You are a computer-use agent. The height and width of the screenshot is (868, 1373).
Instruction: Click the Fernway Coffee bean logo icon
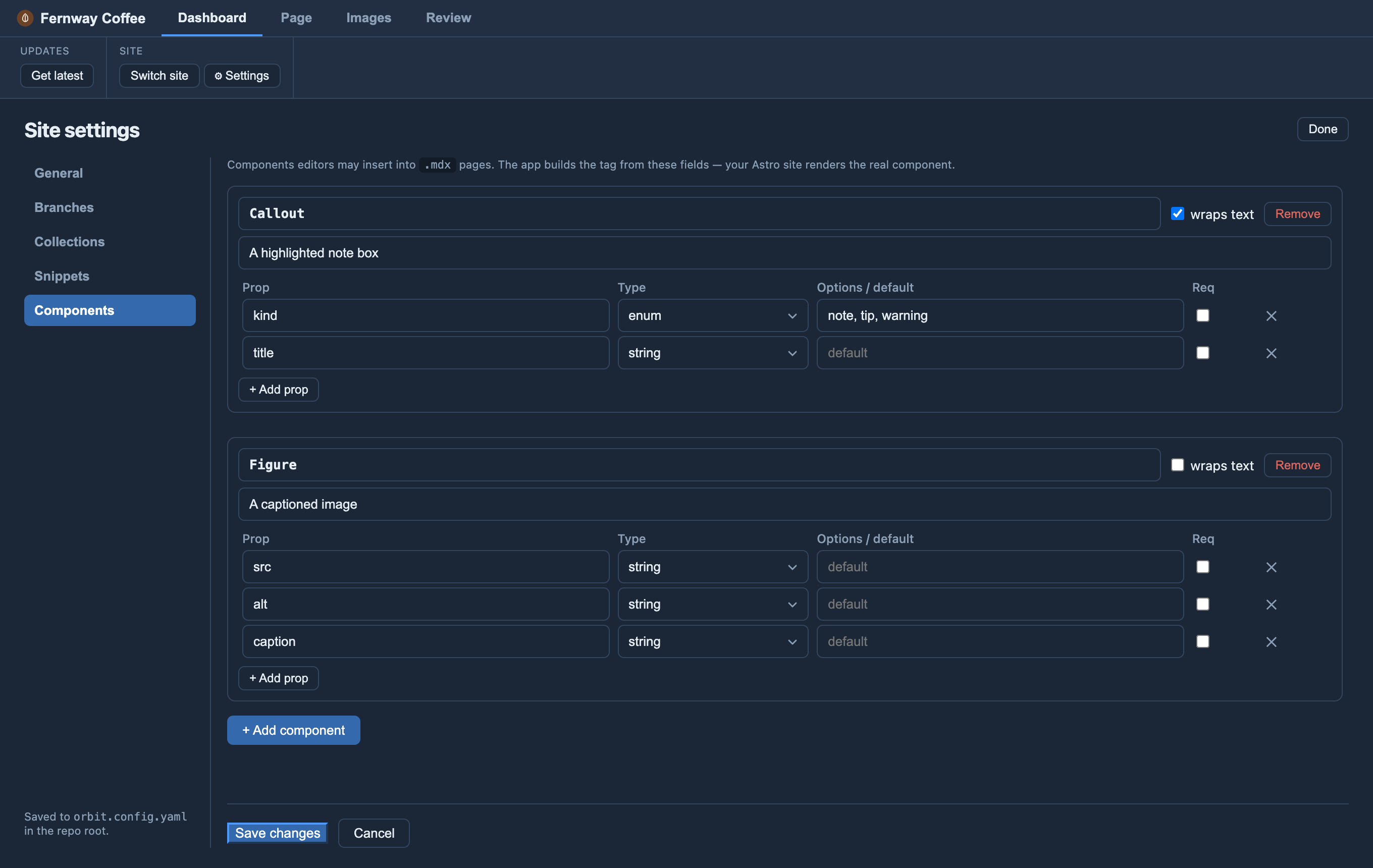[25, 18]
